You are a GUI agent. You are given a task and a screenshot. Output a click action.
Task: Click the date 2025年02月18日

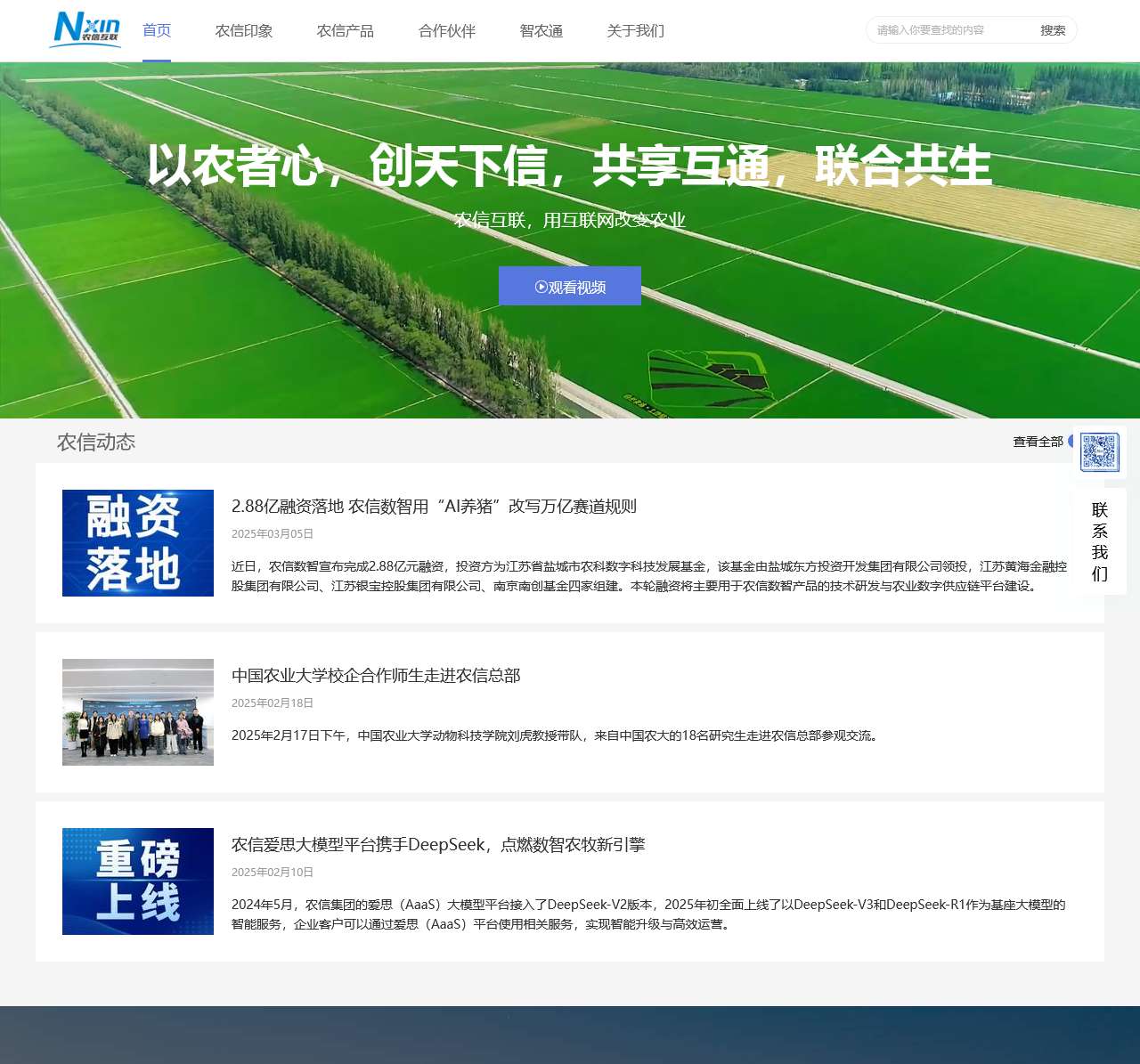(273, 703)
